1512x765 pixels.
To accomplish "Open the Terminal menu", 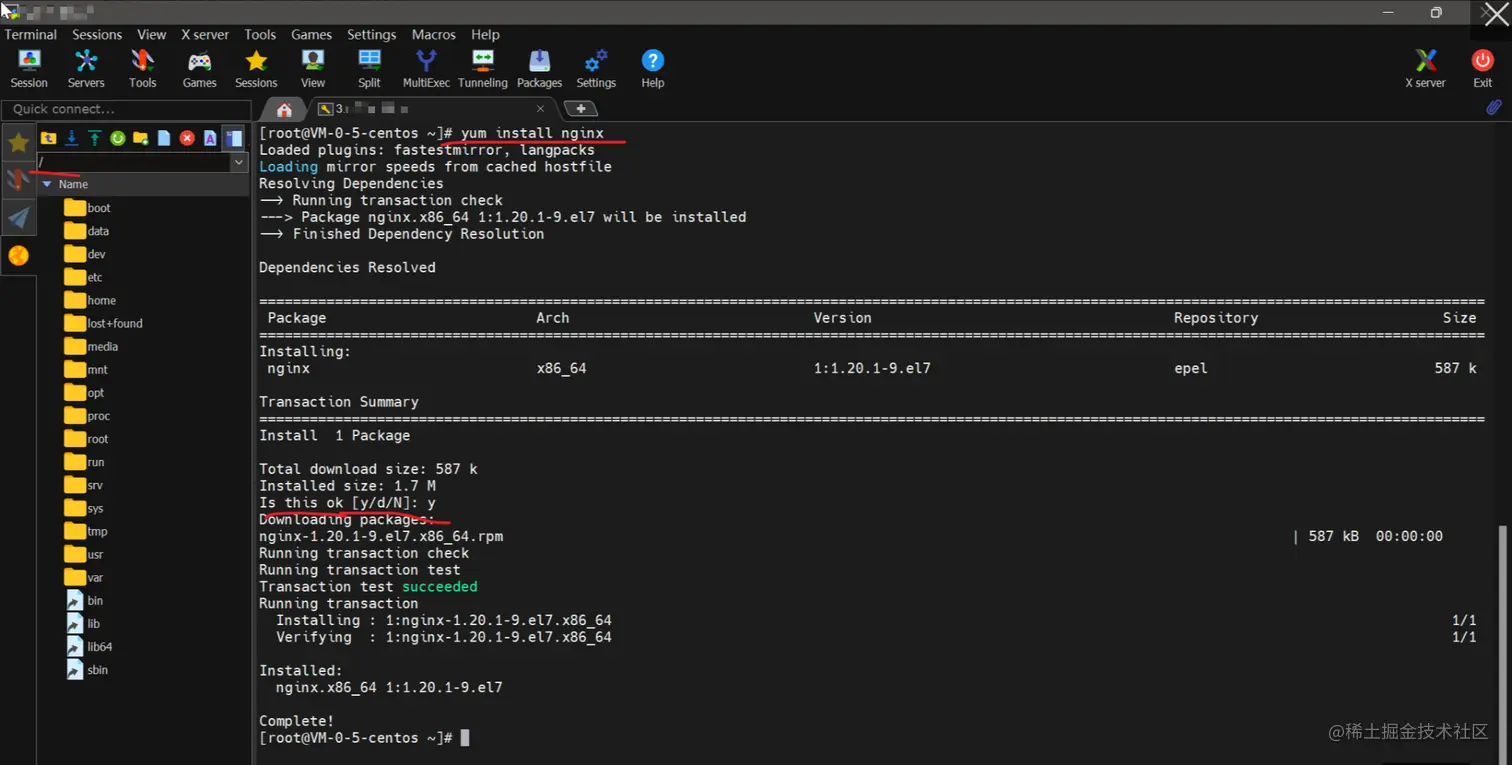I will pos(30,34).
